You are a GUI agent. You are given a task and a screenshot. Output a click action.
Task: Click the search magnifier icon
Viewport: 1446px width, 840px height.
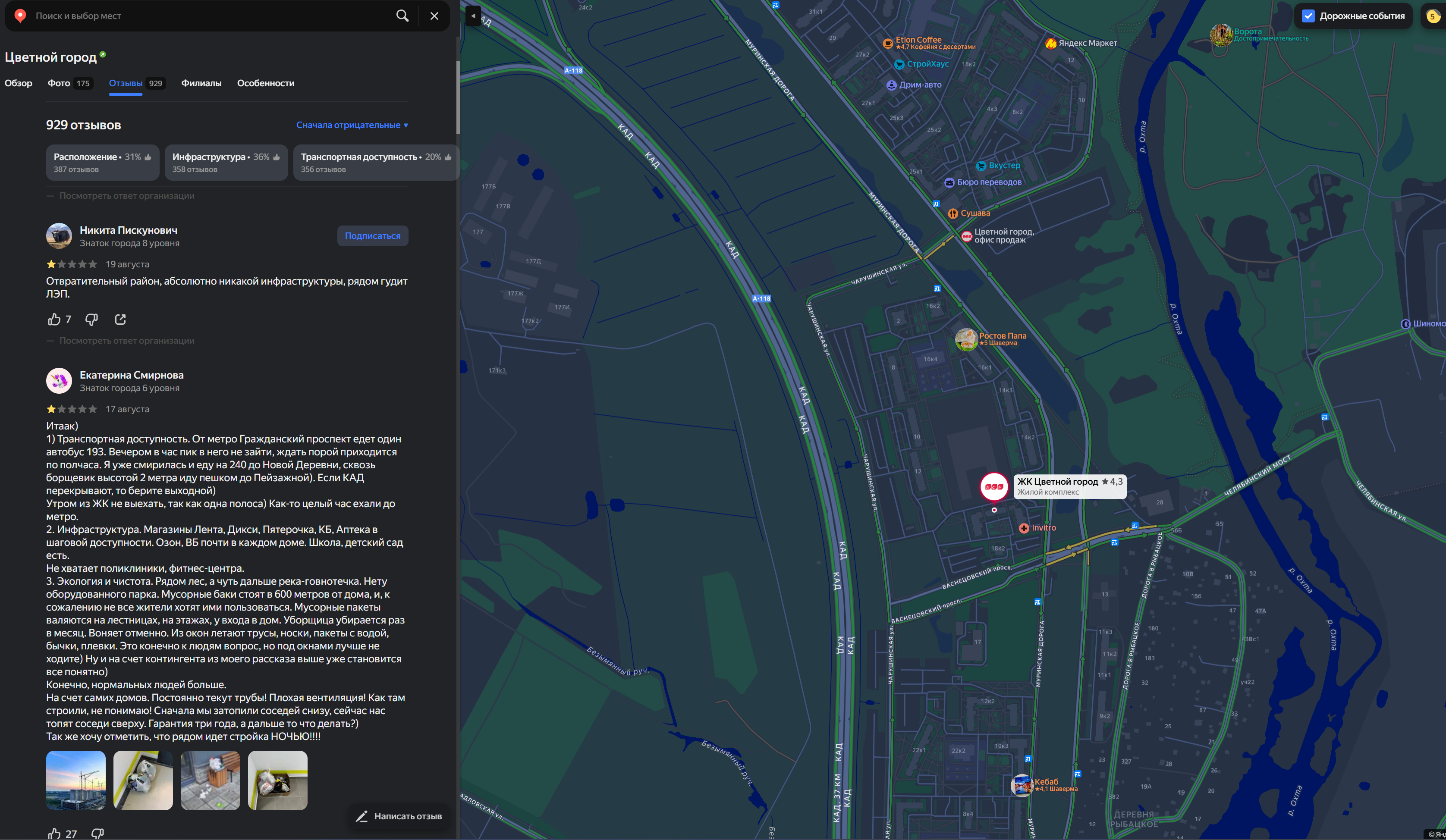coord(402,16)
